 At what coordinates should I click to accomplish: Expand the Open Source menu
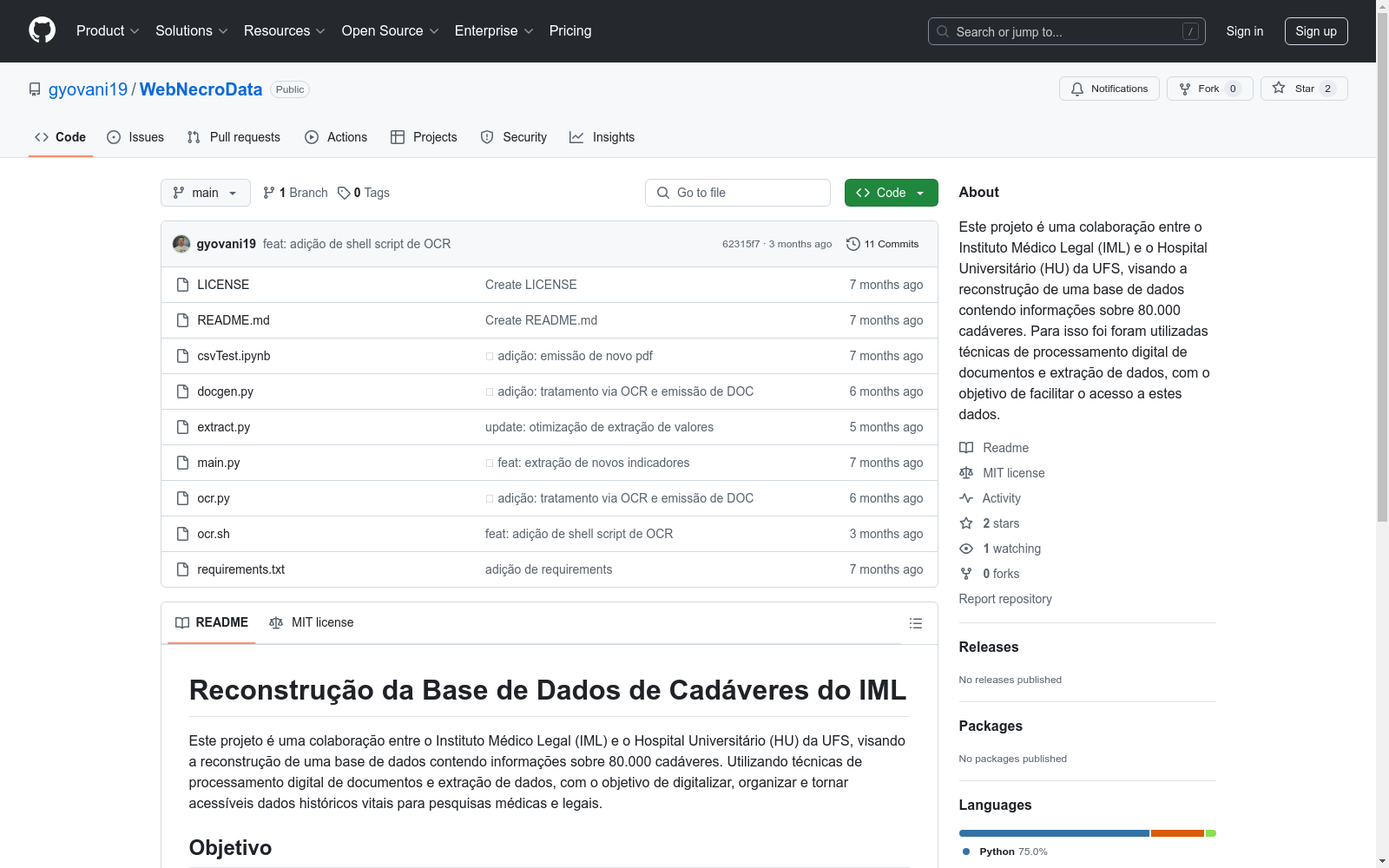click(391, 31)
